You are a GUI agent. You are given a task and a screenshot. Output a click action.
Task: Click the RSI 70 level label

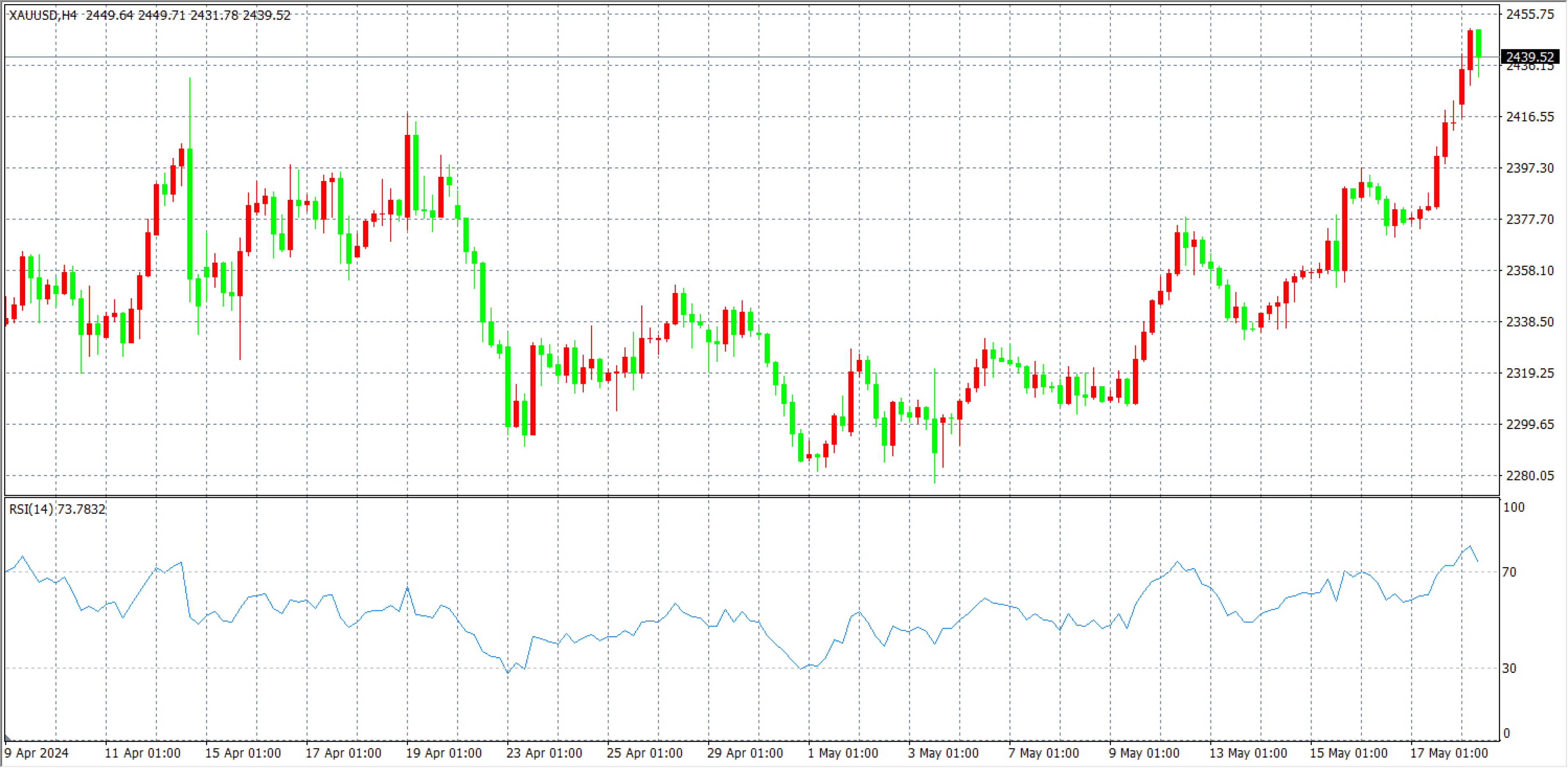point(1509,572)
